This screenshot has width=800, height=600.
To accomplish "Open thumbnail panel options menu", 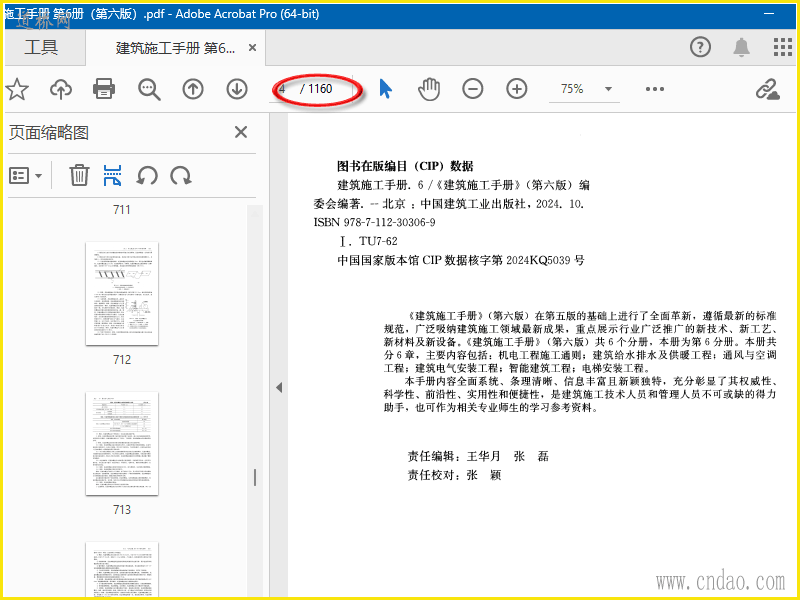I will 25,176.
